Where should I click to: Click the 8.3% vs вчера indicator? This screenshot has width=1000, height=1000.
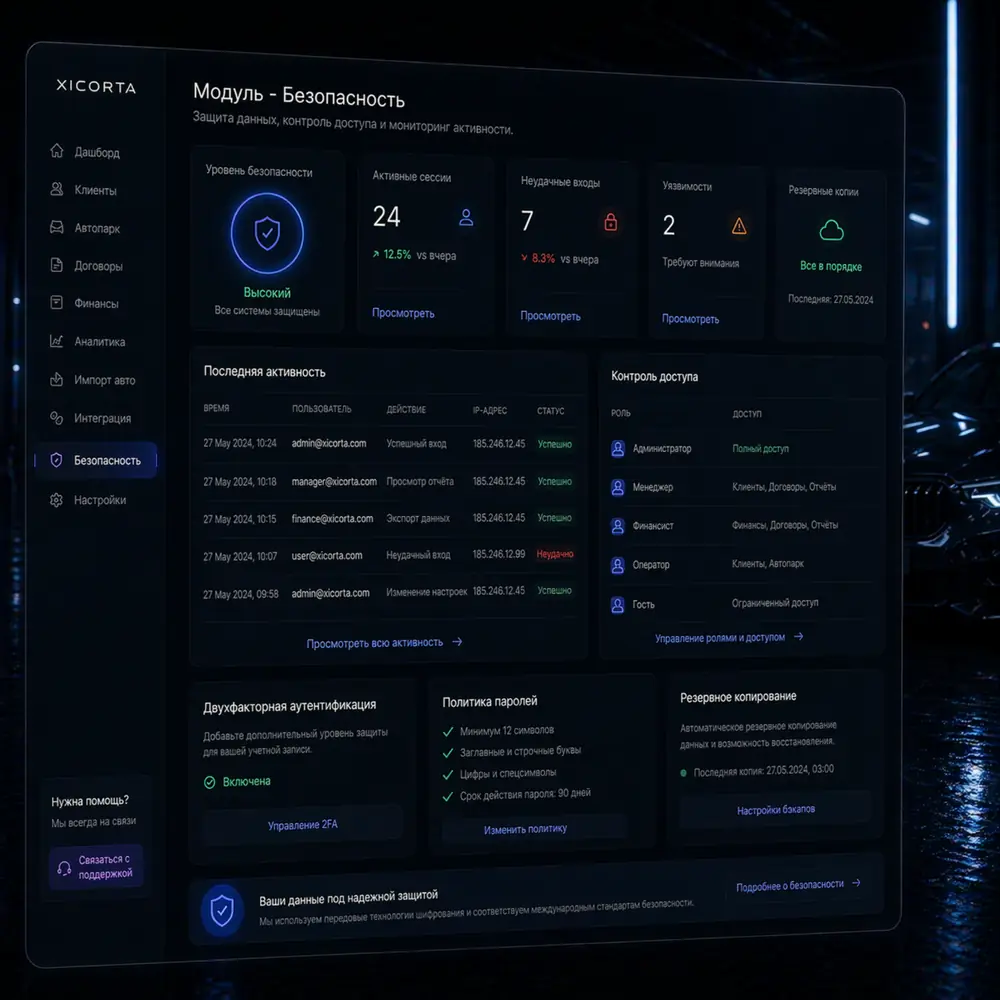click(x=560, y=259)
